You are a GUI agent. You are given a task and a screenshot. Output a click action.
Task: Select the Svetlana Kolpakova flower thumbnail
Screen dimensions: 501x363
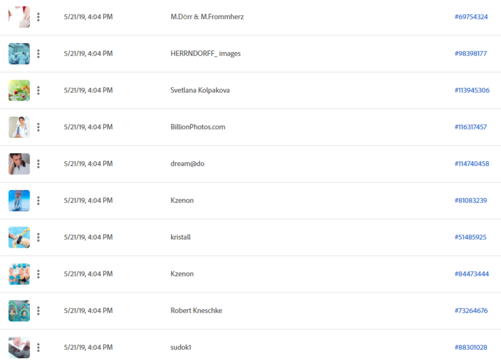(x=19, y=90)
